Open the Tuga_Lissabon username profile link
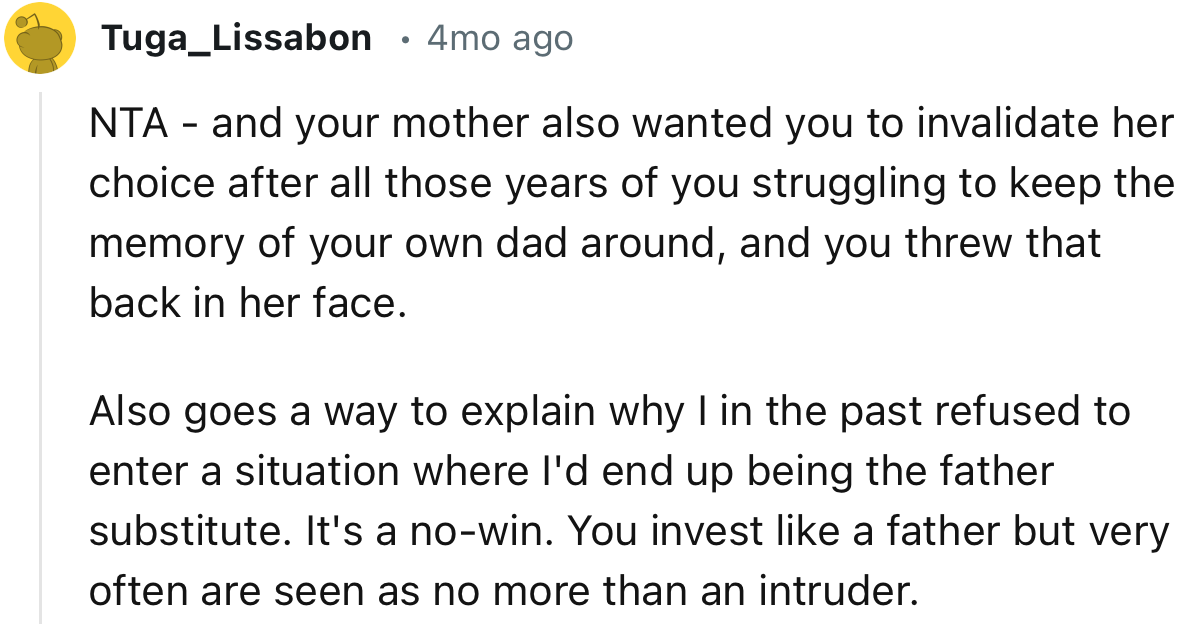The image size is (1187, 624). 236,39
